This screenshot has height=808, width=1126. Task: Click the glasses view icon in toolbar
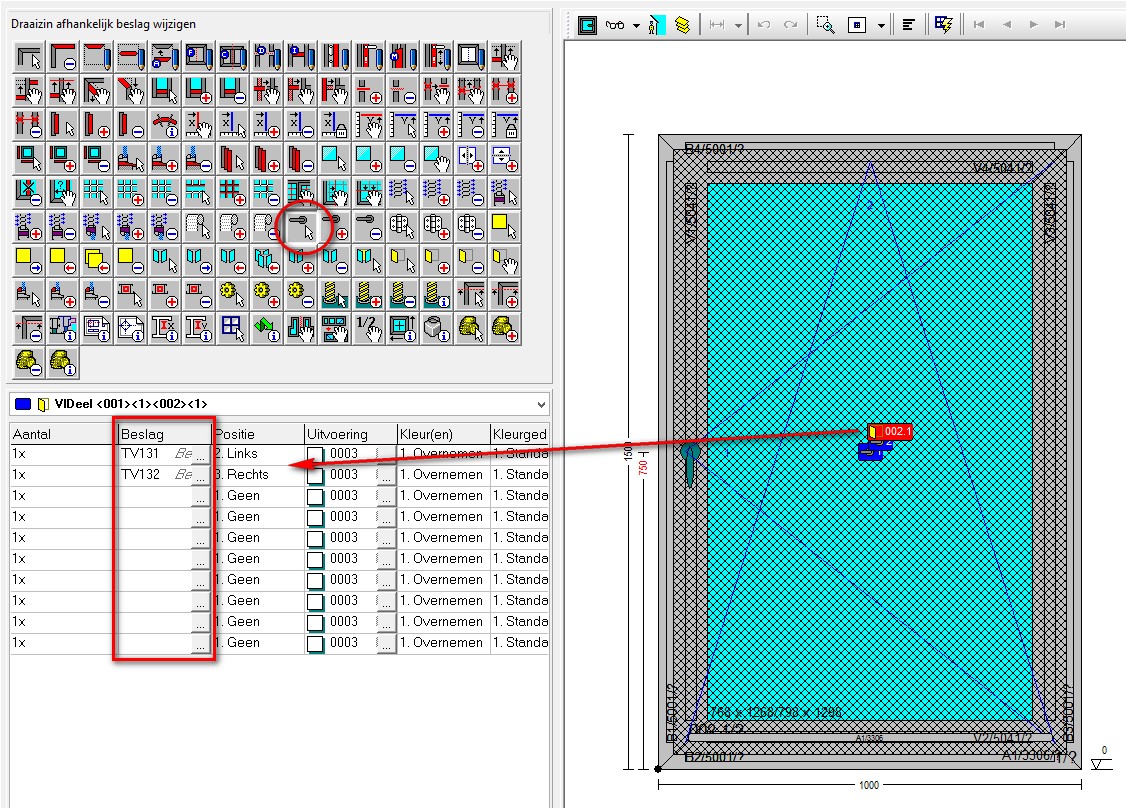click(615, 25)
